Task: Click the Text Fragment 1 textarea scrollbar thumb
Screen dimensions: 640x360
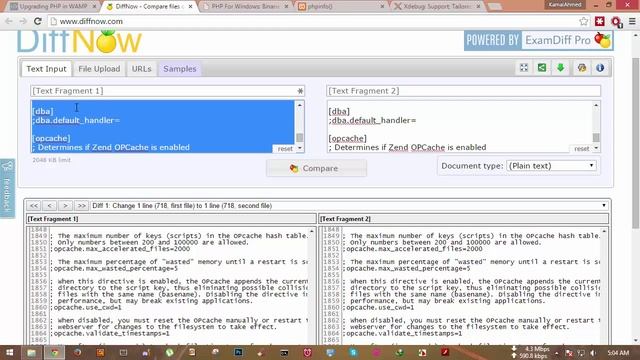Action: (300, 137)
